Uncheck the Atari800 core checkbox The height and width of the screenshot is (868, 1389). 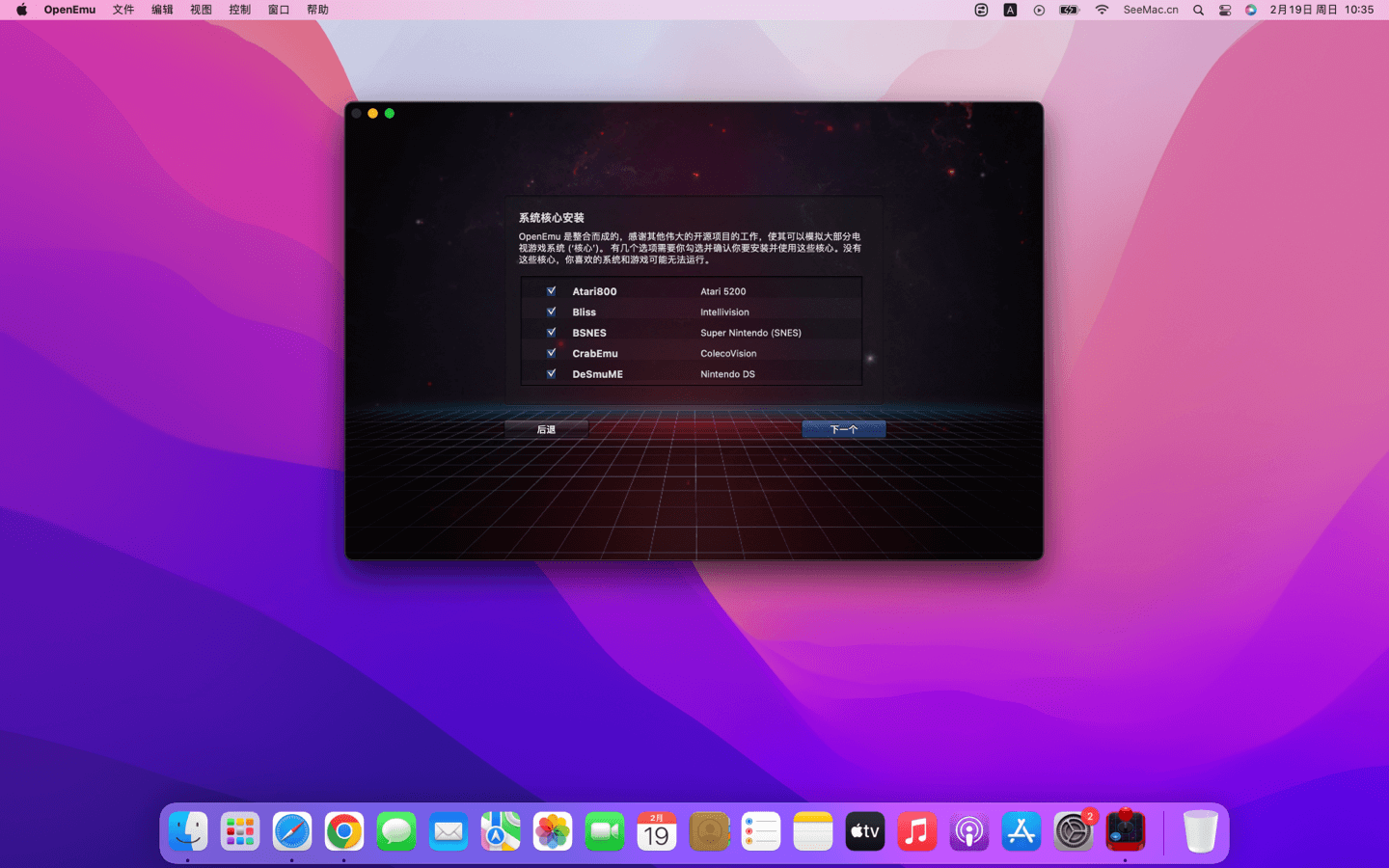551,291
